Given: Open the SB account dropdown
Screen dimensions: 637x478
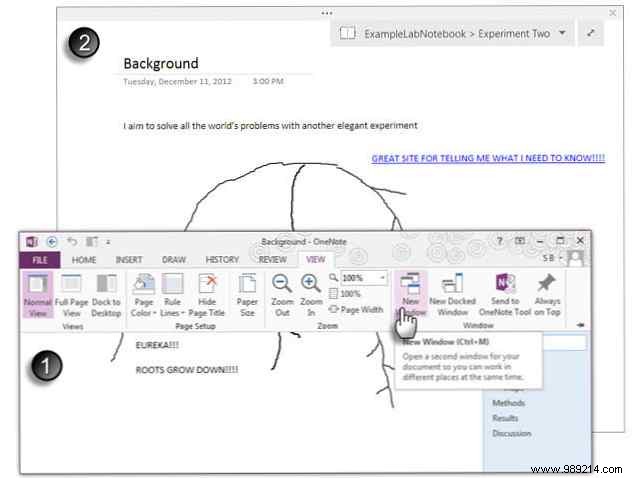Looking at the screenshot, I should coord(552,258).
